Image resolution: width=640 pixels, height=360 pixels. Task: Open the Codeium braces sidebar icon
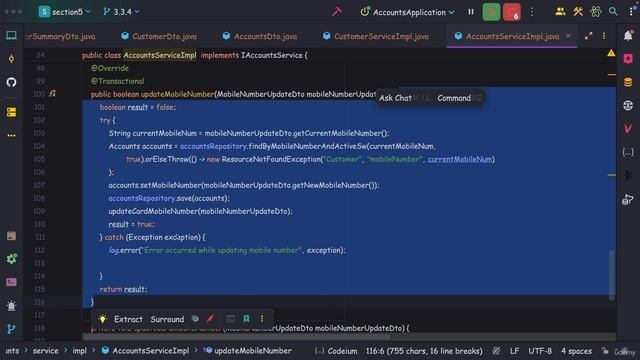(628, 152)
